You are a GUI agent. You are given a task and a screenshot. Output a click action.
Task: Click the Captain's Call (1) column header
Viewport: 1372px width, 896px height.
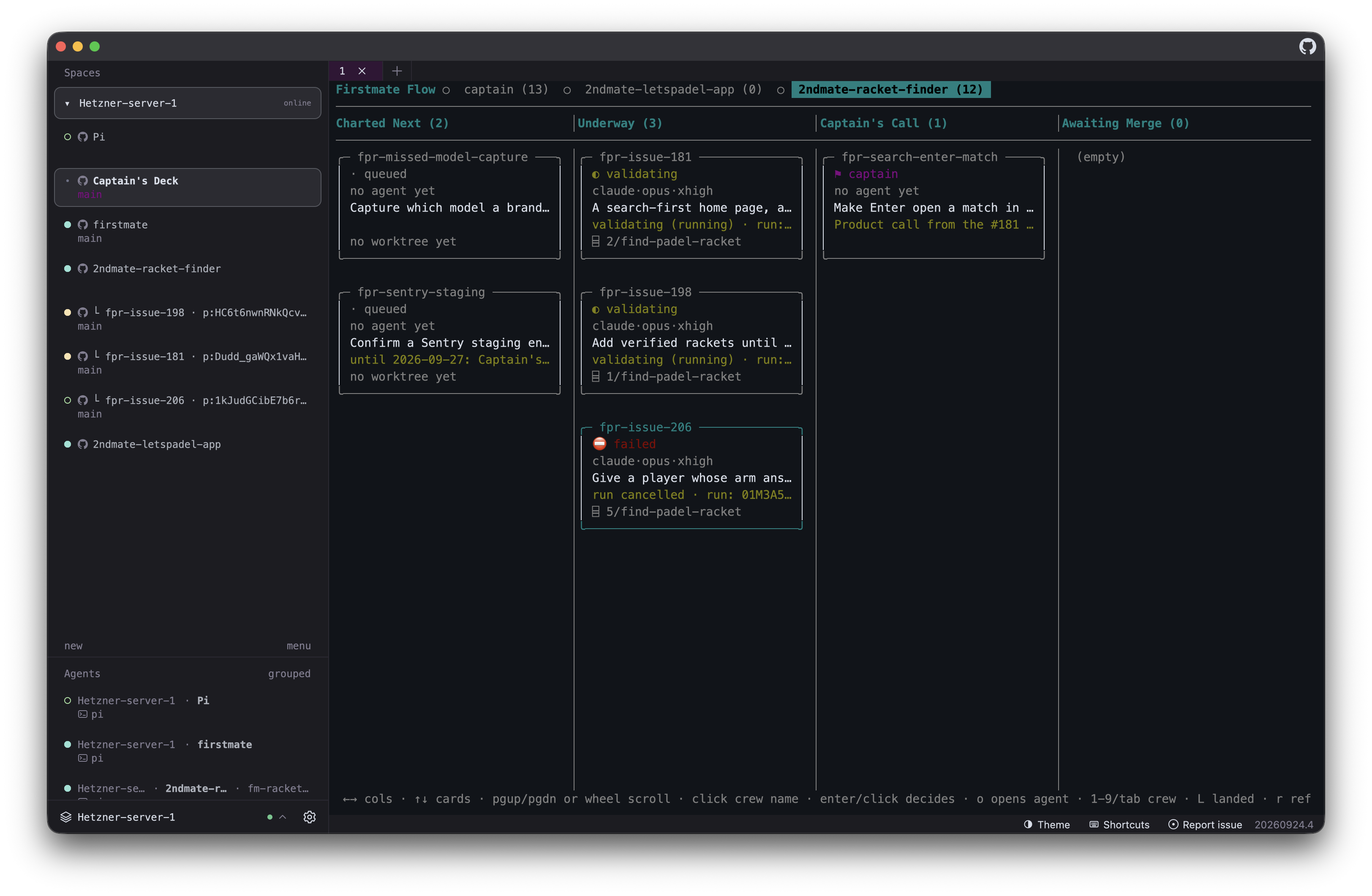(x=883, y=123)
